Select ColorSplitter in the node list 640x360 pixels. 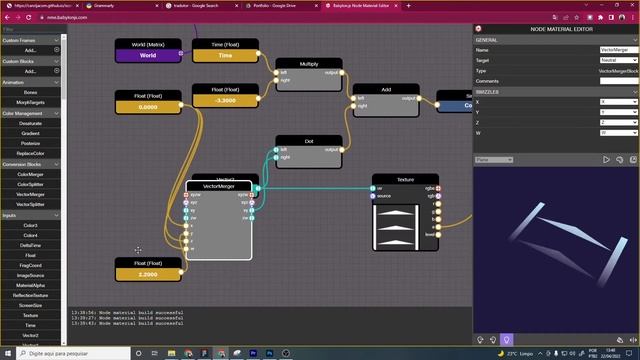point(31,184)
